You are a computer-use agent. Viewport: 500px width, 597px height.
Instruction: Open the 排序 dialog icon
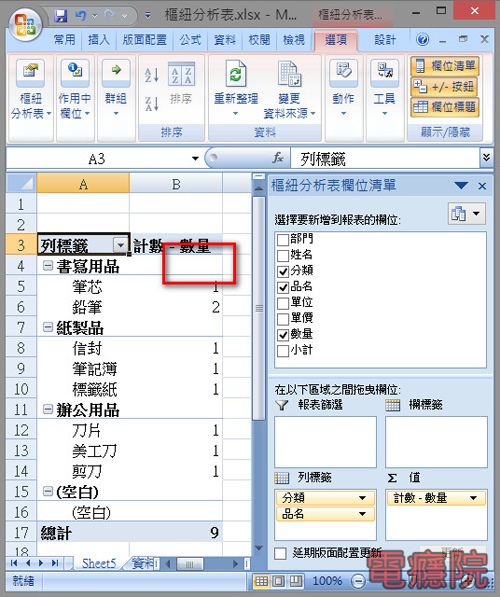[x=181, y=74]
